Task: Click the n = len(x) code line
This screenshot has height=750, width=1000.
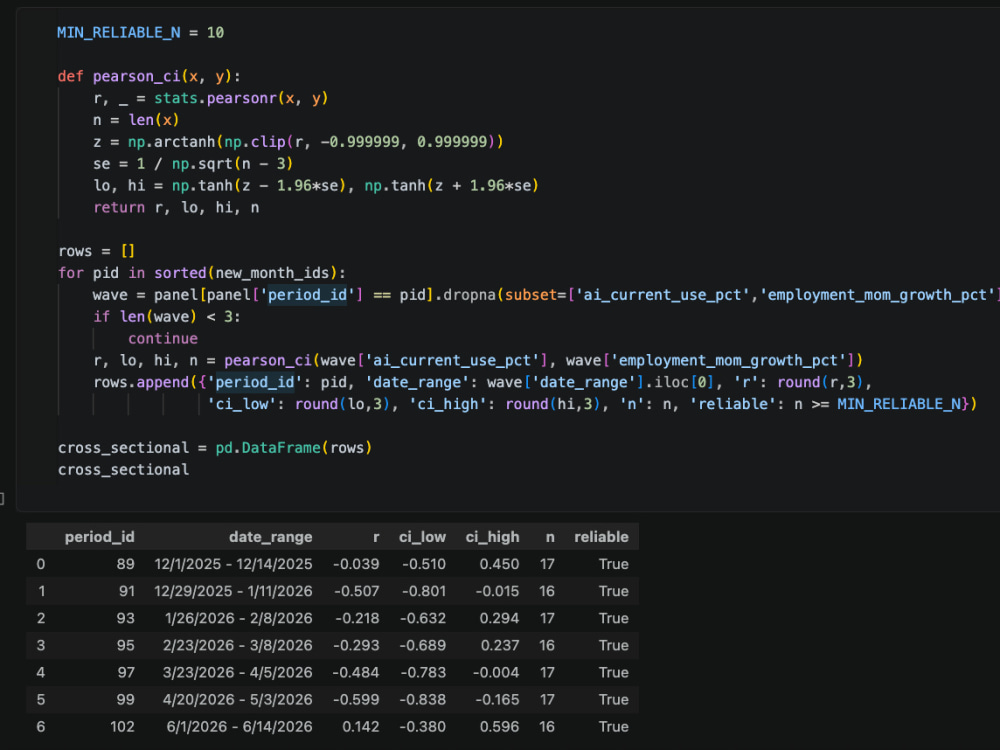Action: [x=136, y=120]
